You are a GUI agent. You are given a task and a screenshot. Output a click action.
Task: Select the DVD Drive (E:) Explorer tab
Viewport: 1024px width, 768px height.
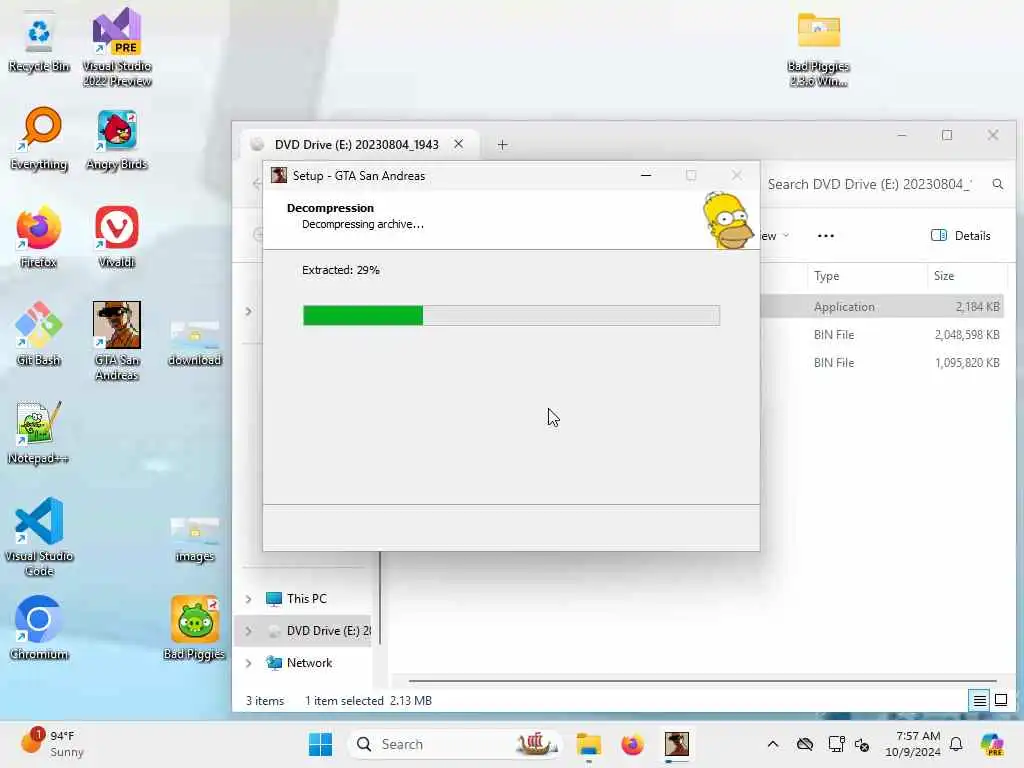pyautogui.click(x=358, y=144)
